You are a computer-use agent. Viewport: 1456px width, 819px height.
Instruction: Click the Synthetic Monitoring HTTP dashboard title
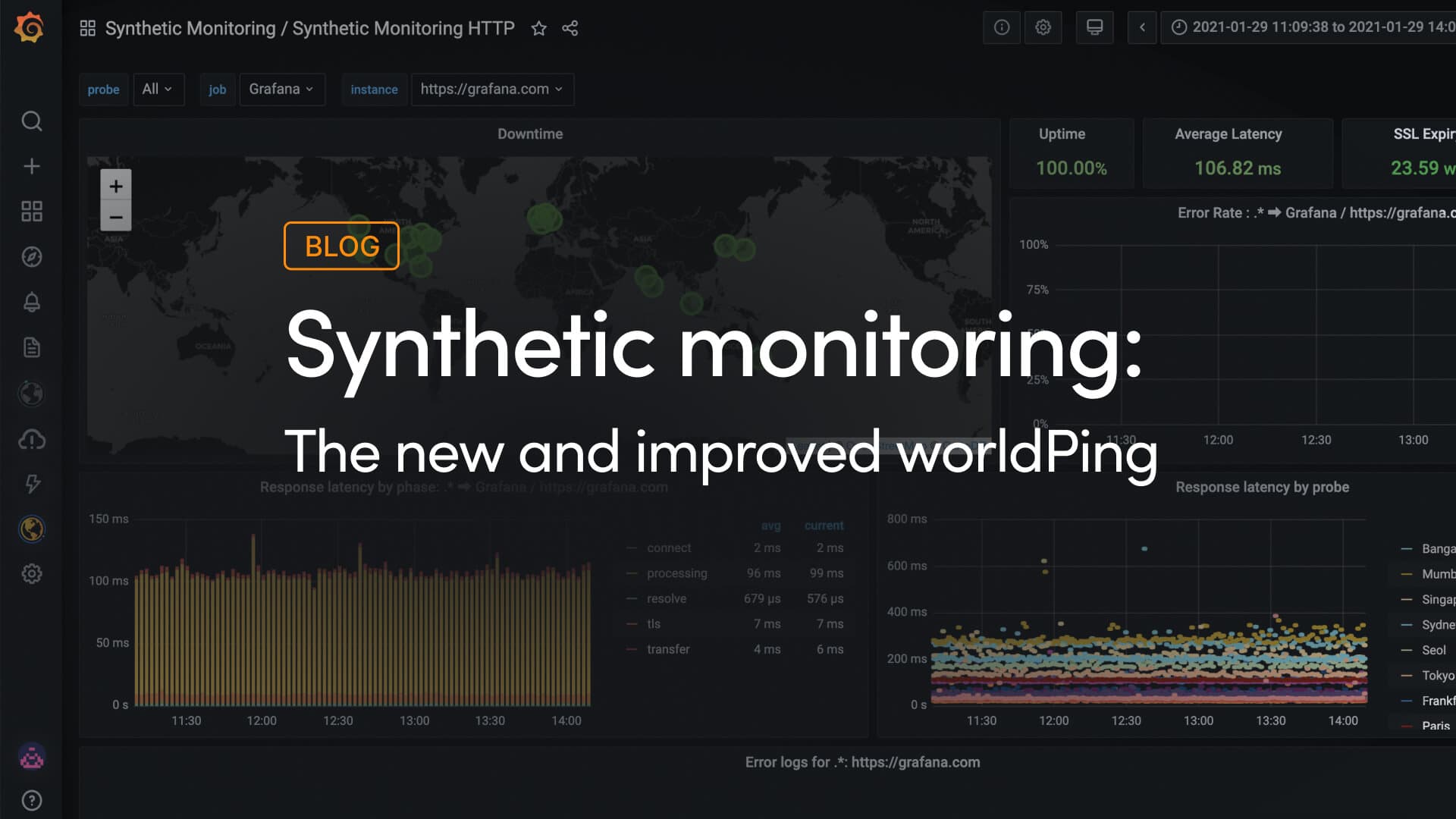pos(403,28)
